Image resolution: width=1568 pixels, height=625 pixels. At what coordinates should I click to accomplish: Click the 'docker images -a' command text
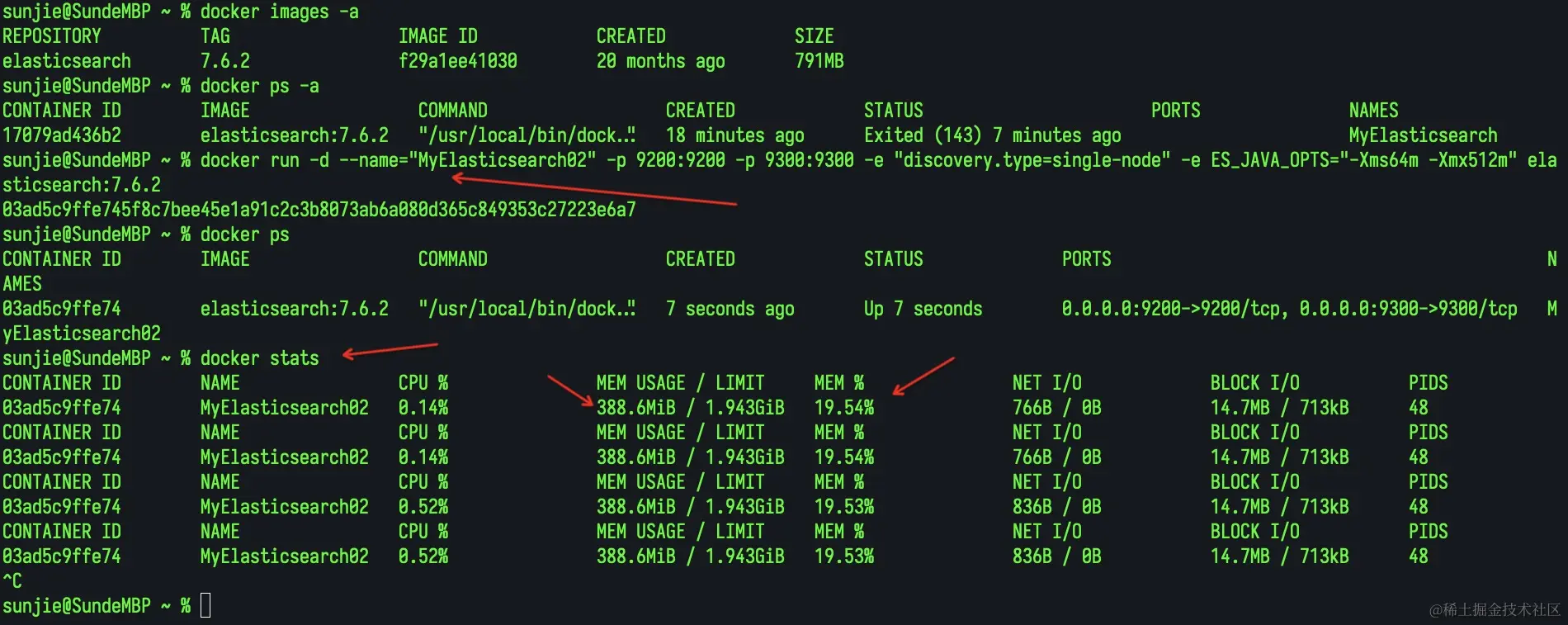tap(279, 12)
